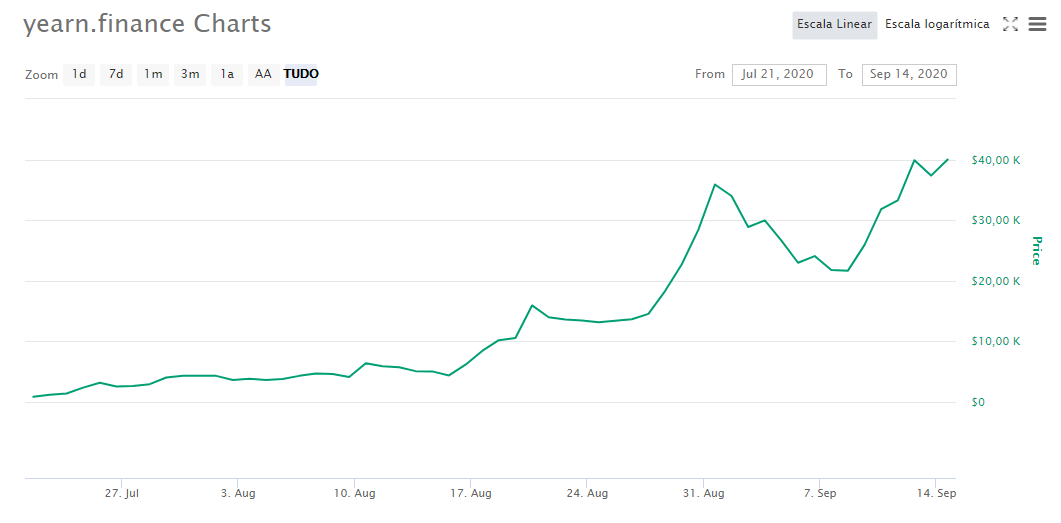Screen dimensions: 1061x523
Task: Click the yearn.finance Charts title
Action: coord(147,24)
